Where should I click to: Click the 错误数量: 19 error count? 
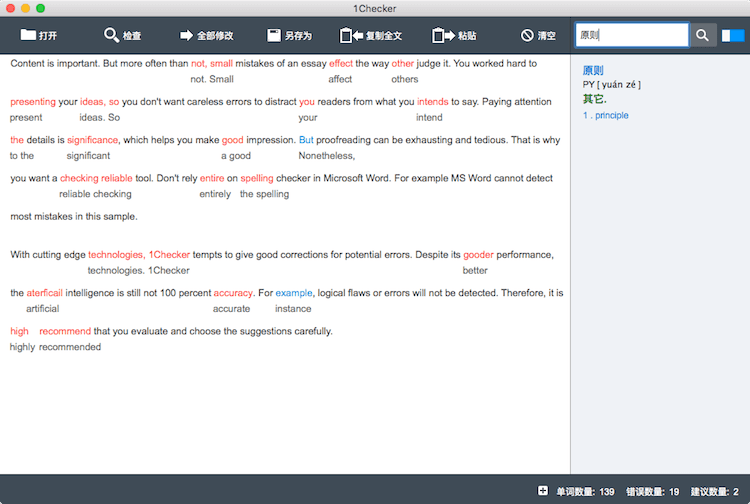coord(652,491)
